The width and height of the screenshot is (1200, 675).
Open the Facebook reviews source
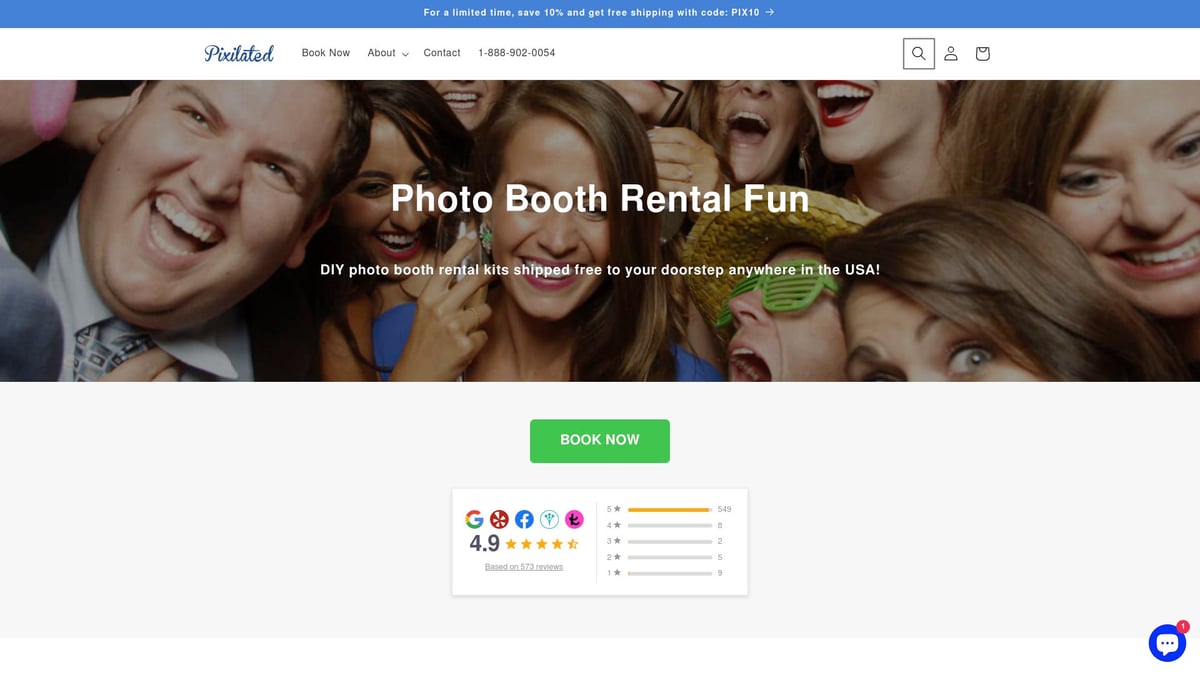pos(524,519)
